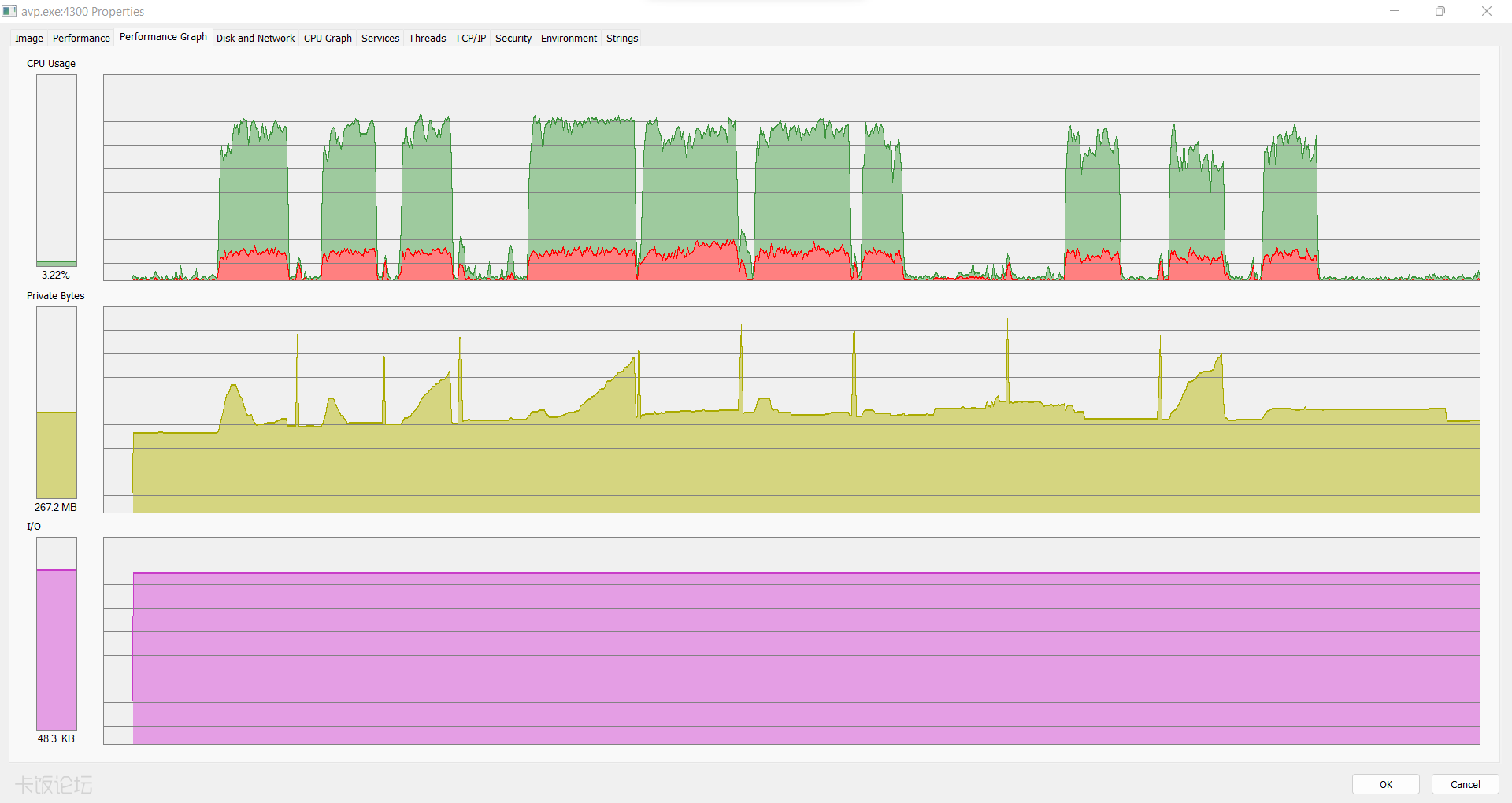The image size is (1512, 803).
Task: Click the avp.exe window title icon
Action: [9, 11]
